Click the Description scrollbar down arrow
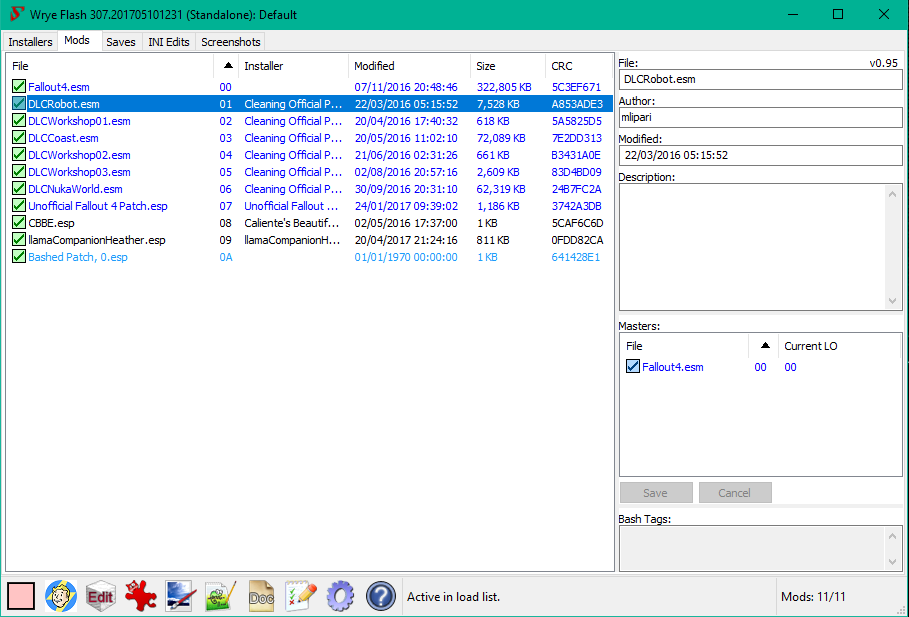This screenshot has height=617, width=909. [x=893, y=300]
